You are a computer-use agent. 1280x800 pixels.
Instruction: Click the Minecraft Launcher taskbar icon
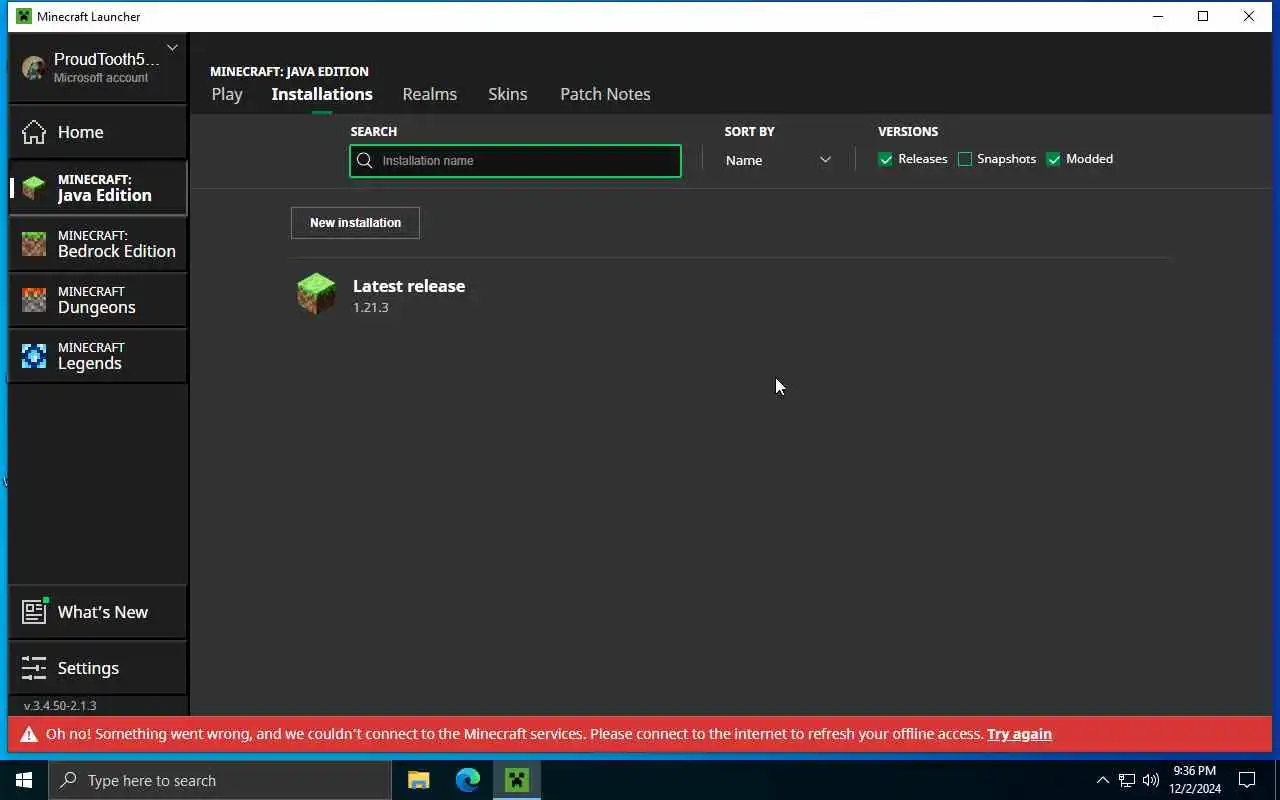pyautogui.click(x=517, y=780)
